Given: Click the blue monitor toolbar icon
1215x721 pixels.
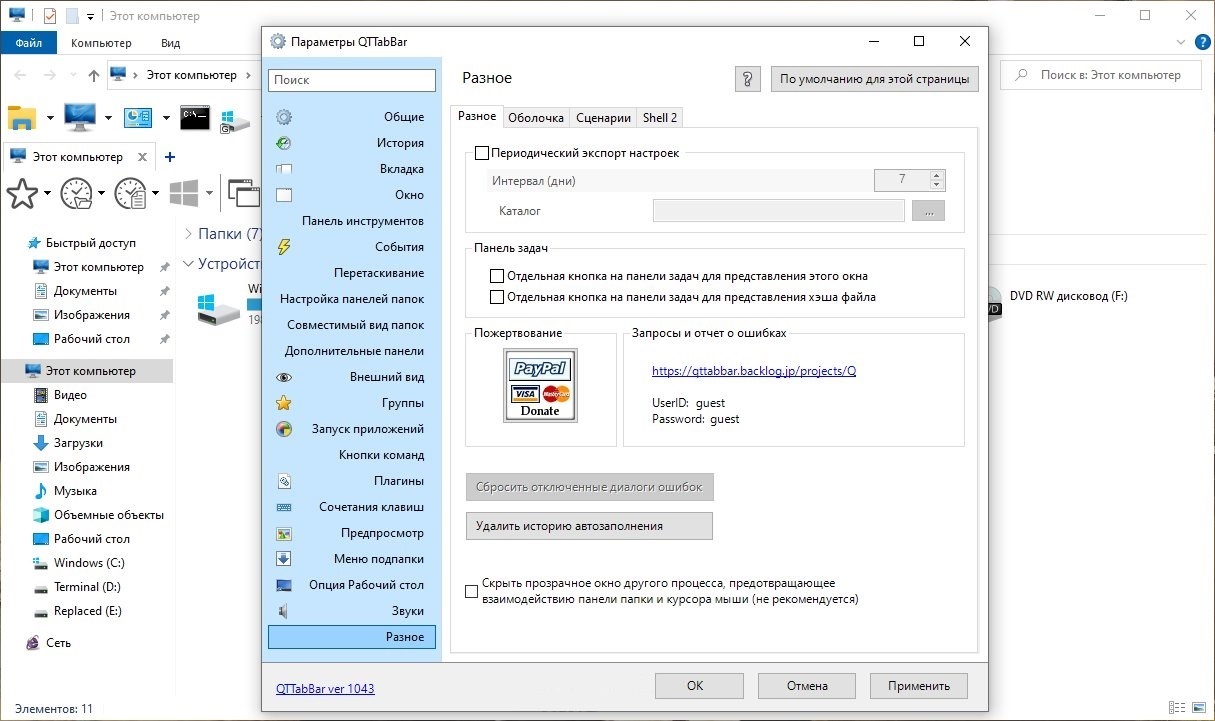Looking at the screenshot, I should coord(80,117).
